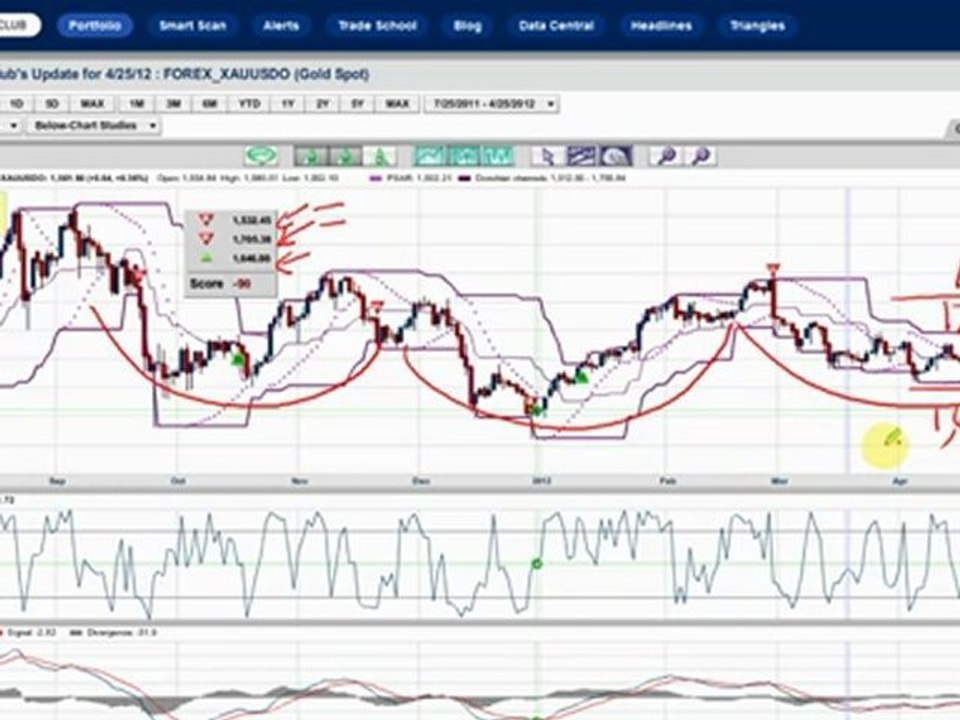
Task: Click the Apr label on time axis
Action: pos(899,481)
